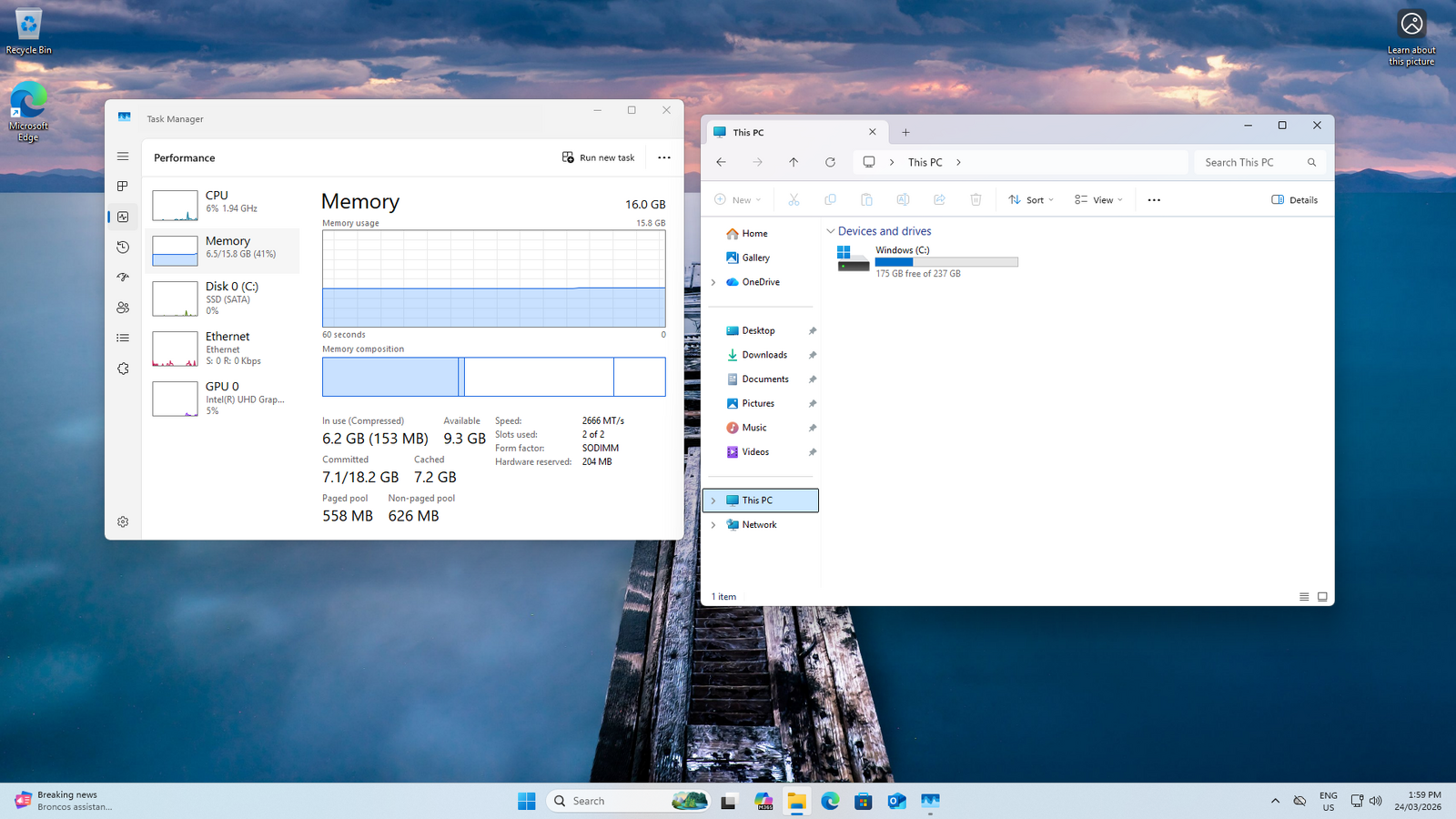Open Details list icon in Task Manager
1456x819 pixels.
pos(123,339)
